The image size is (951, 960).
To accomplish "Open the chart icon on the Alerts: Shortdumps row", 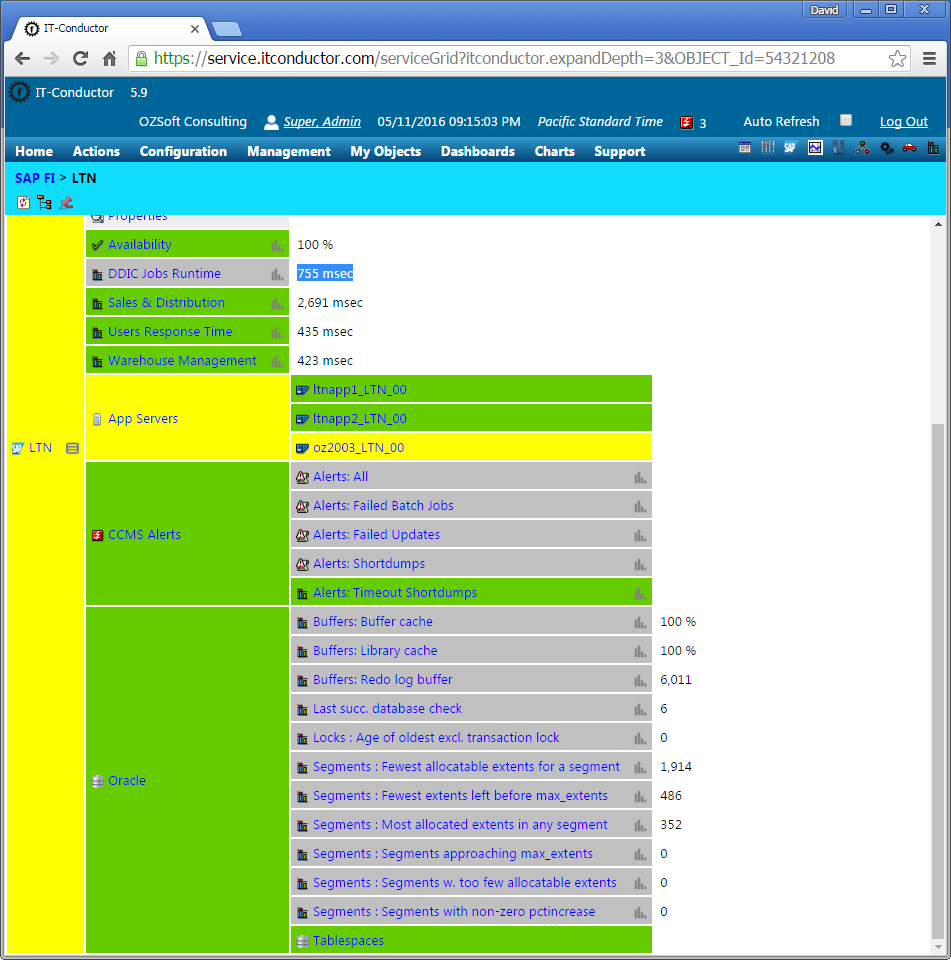I will pos(640,564).
